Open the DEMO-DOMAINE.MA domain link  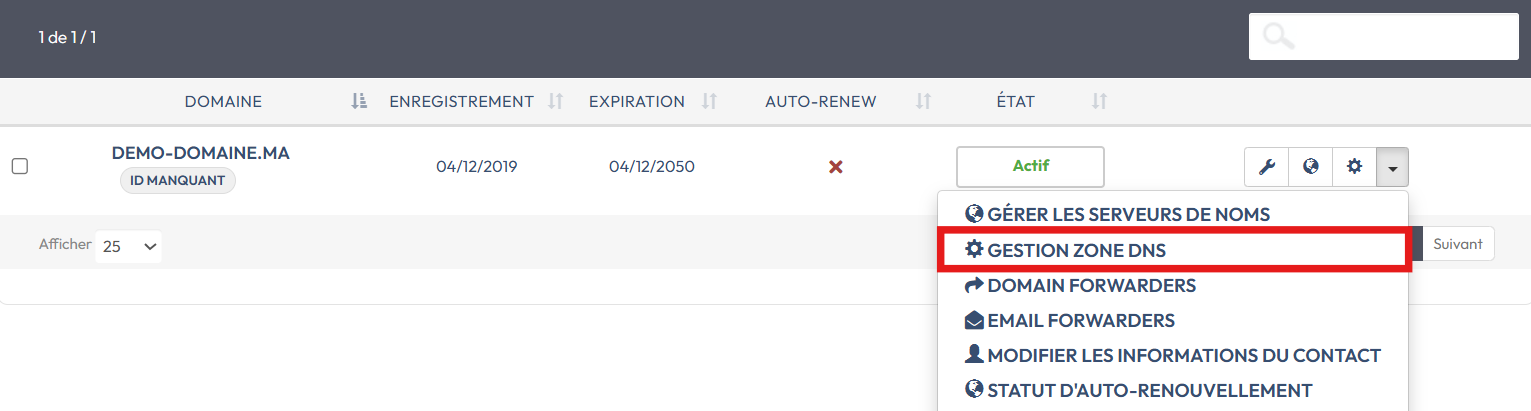(200, 153)
